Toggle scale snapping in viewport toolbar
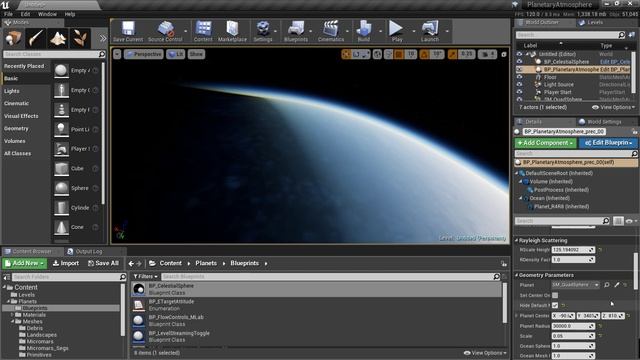 tap(452, 54)
